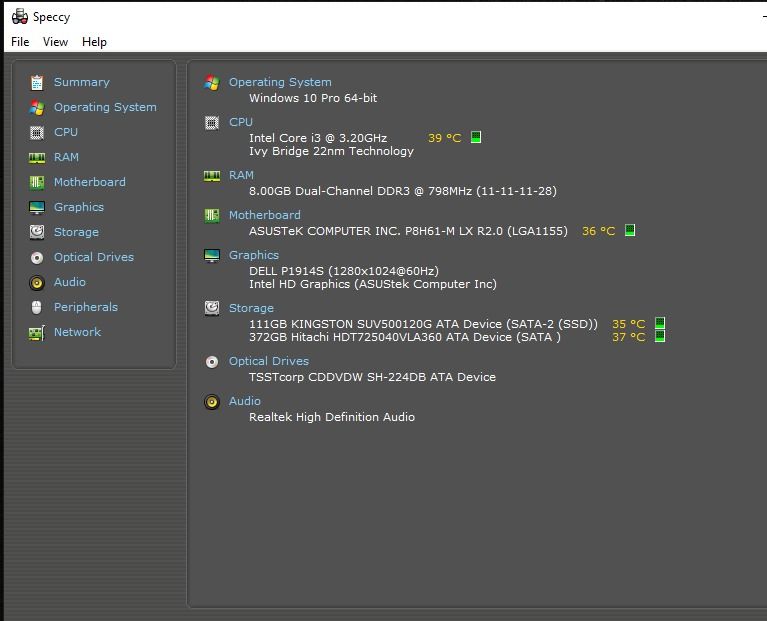
Task: Select Peripherals in the sidebar
Action: tap(86, 307)
